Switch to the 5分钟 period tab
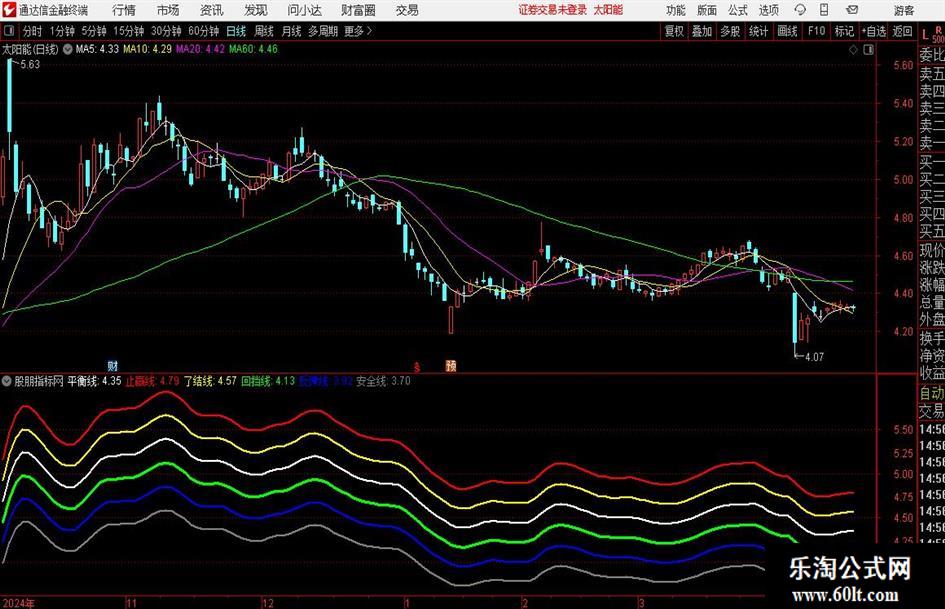945x609 pixels. tap(94, 31)
